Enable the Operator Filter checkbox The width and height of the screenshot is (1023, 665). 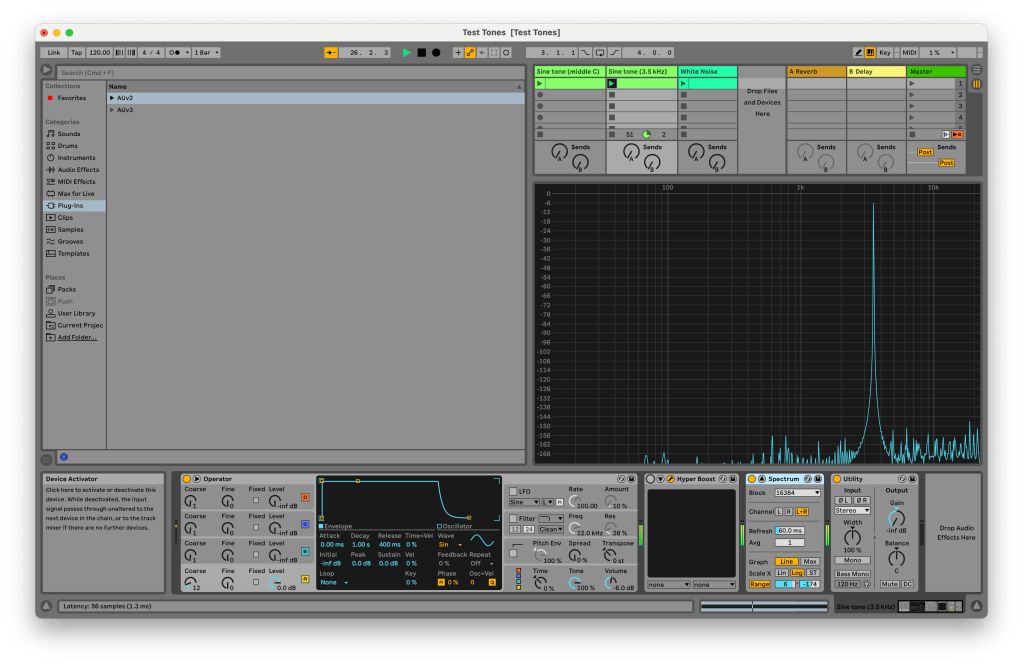(513, 519)
